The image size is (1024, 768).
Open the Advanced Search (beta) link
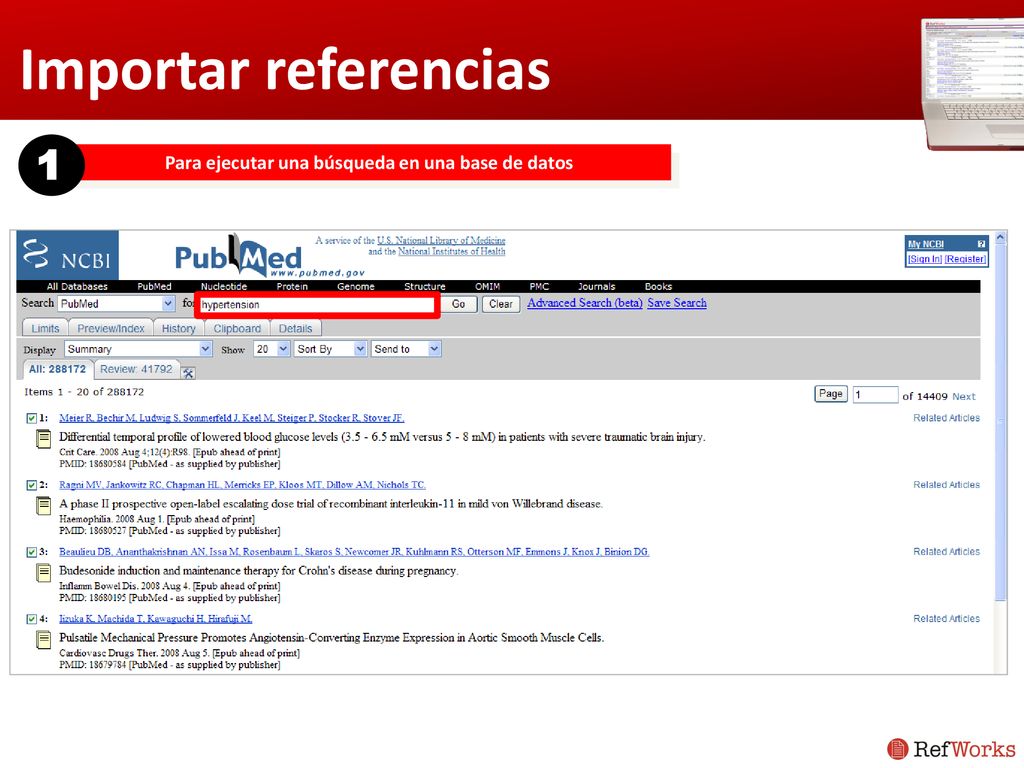click(585, 303)
